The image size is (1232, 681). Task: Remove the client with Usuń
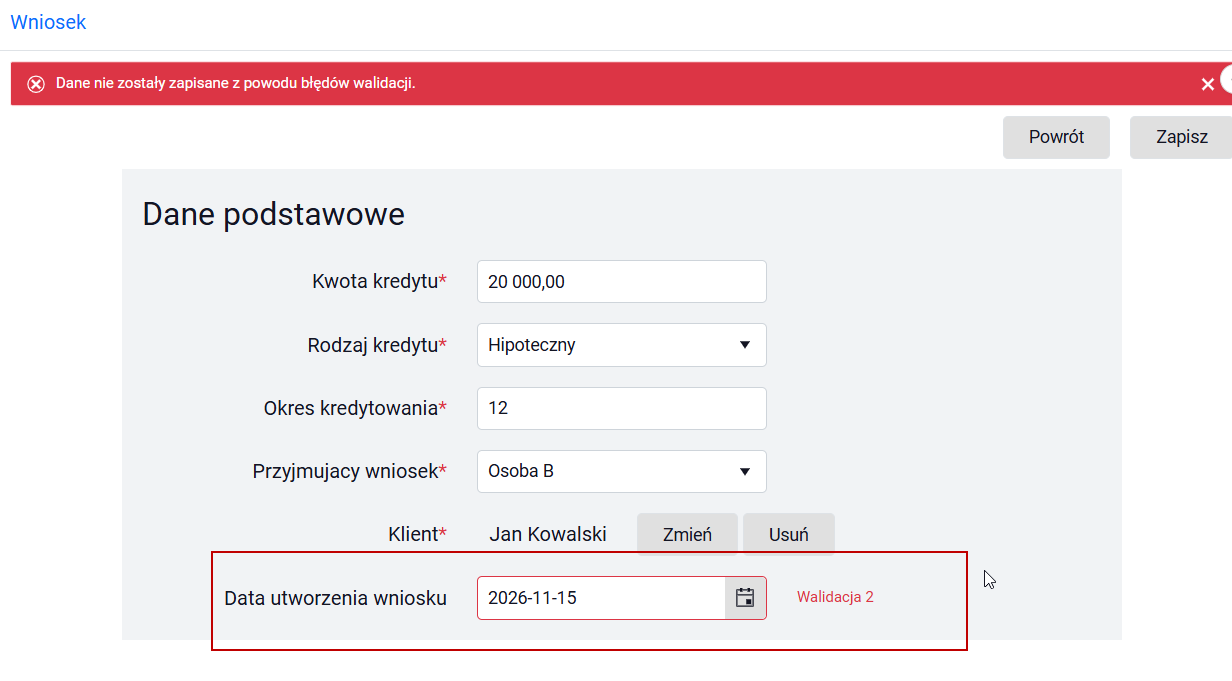[789, 534]
